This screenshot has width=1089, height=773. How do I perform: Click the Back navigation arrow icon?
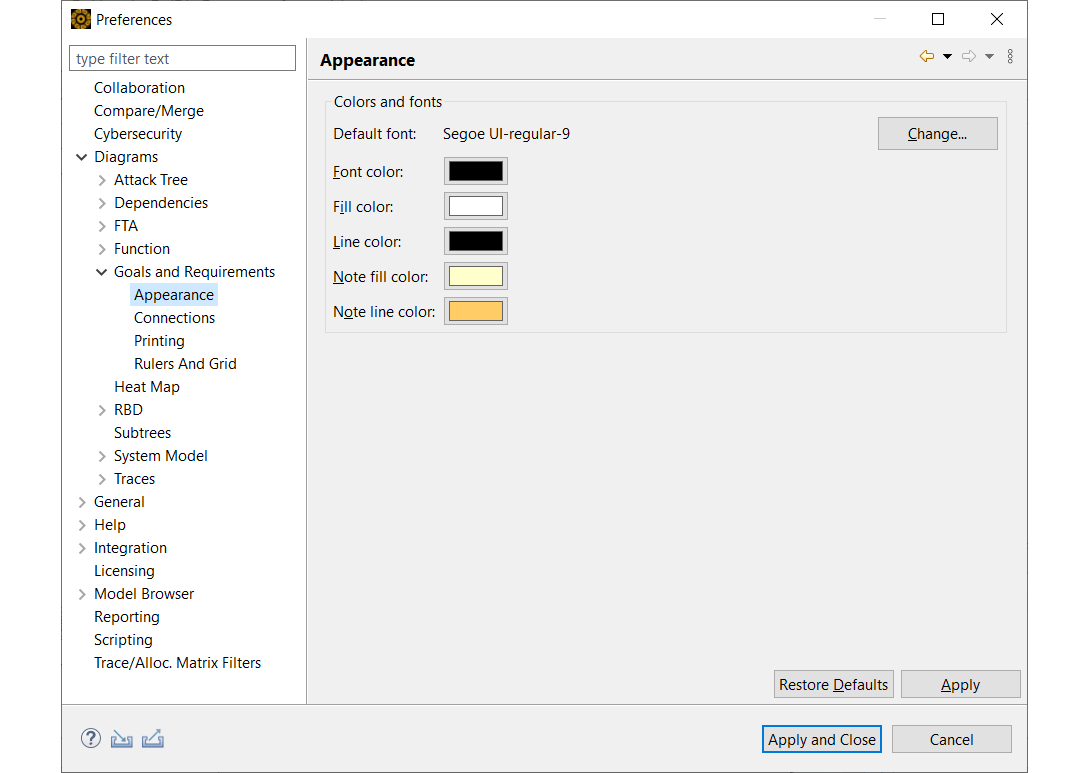pos(927,57)
